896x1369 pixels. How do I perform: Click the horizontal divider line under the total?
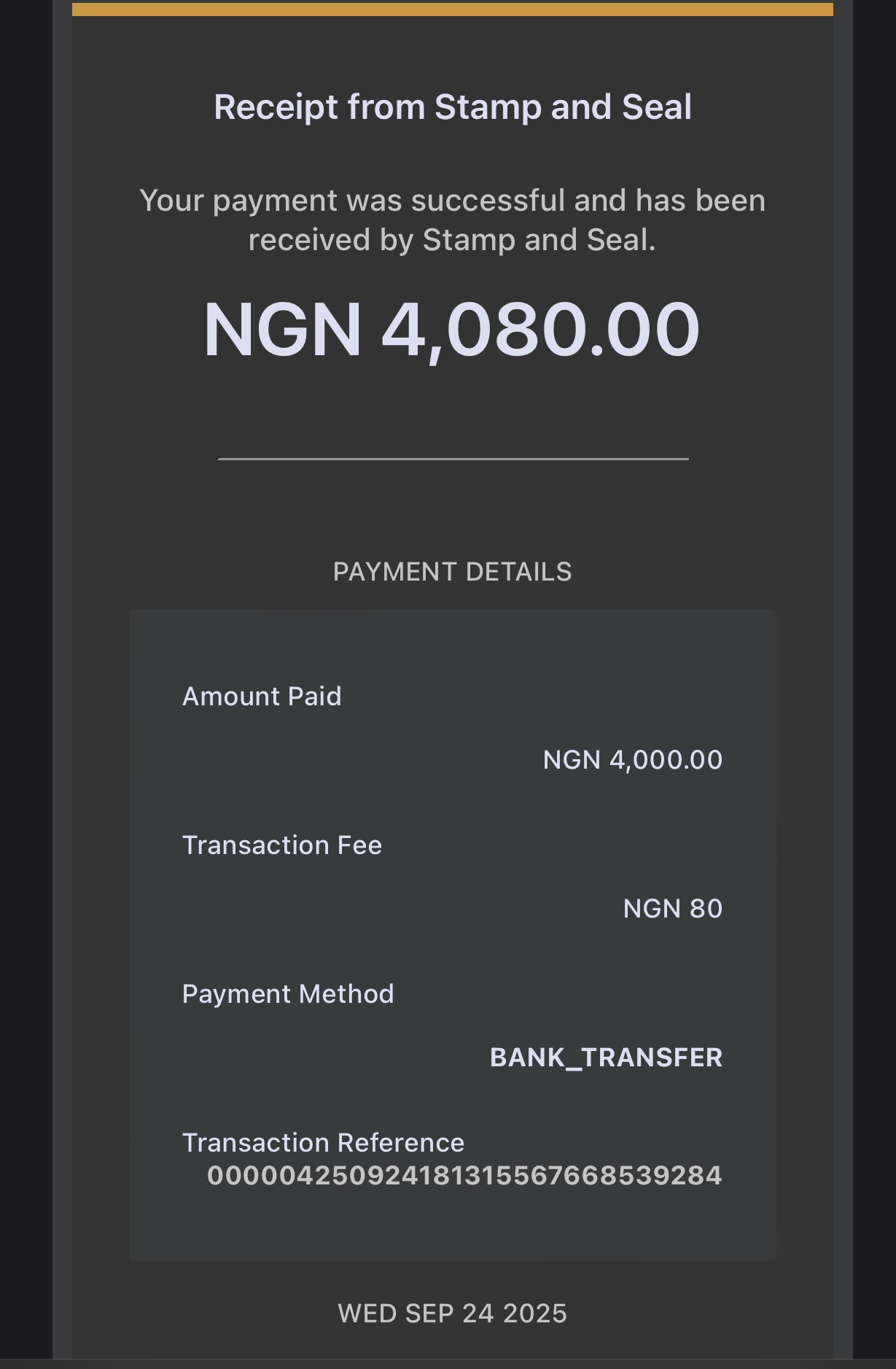pos(453,459)
